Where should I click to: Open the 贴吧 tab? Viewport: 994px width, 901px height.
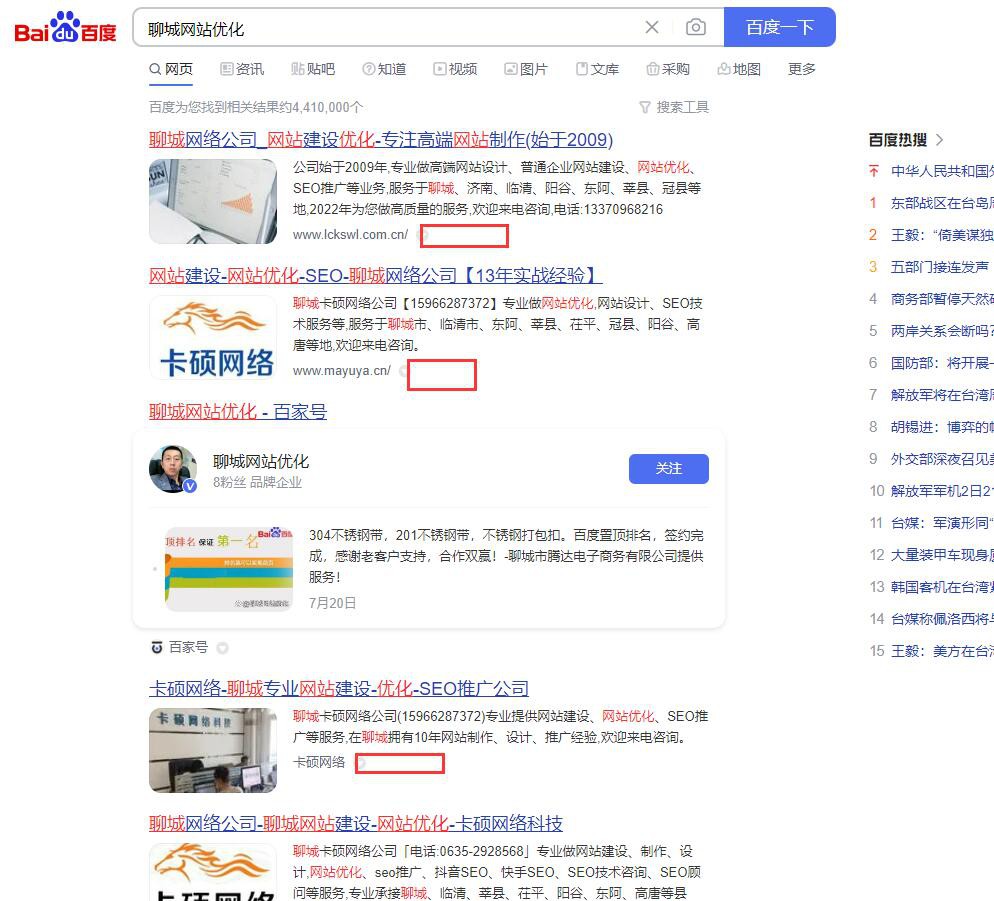pos(313,69)
